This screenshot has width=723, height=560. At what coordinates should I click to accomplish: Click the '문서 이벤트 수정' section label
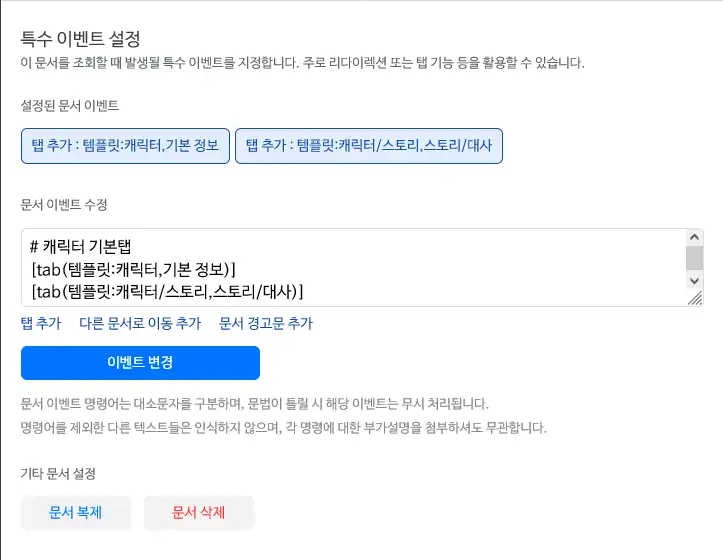tap(64, 205)
